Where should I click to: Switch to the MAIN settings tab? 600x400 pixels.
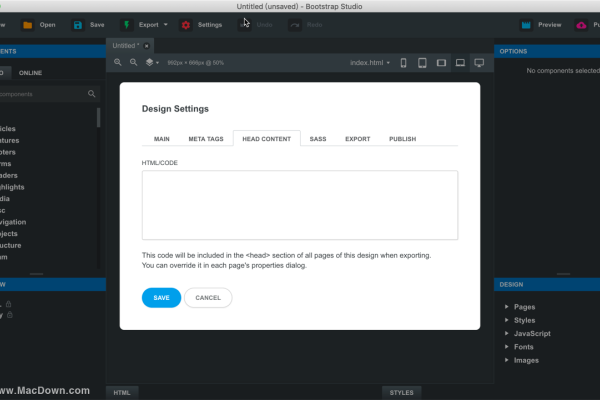coord(161,139)
